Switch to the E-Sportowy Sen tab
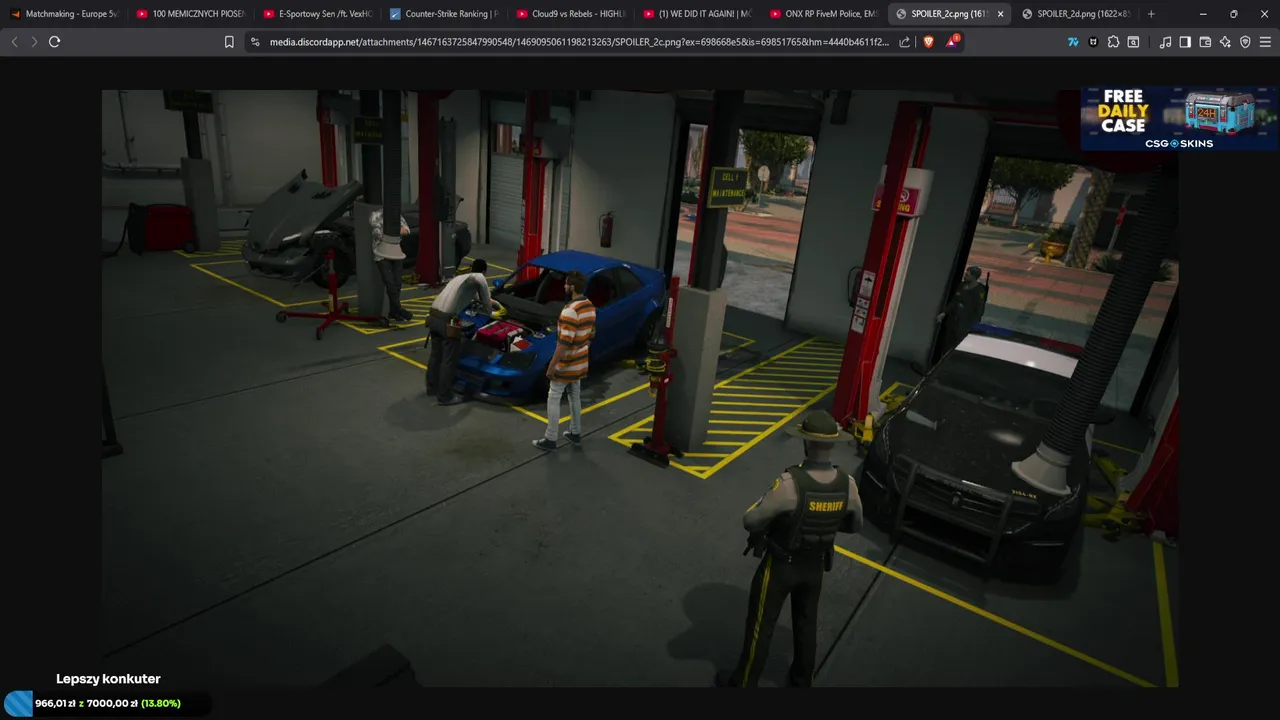The image size is (1280, 720). pyautogui.click(x=317, y=14)
